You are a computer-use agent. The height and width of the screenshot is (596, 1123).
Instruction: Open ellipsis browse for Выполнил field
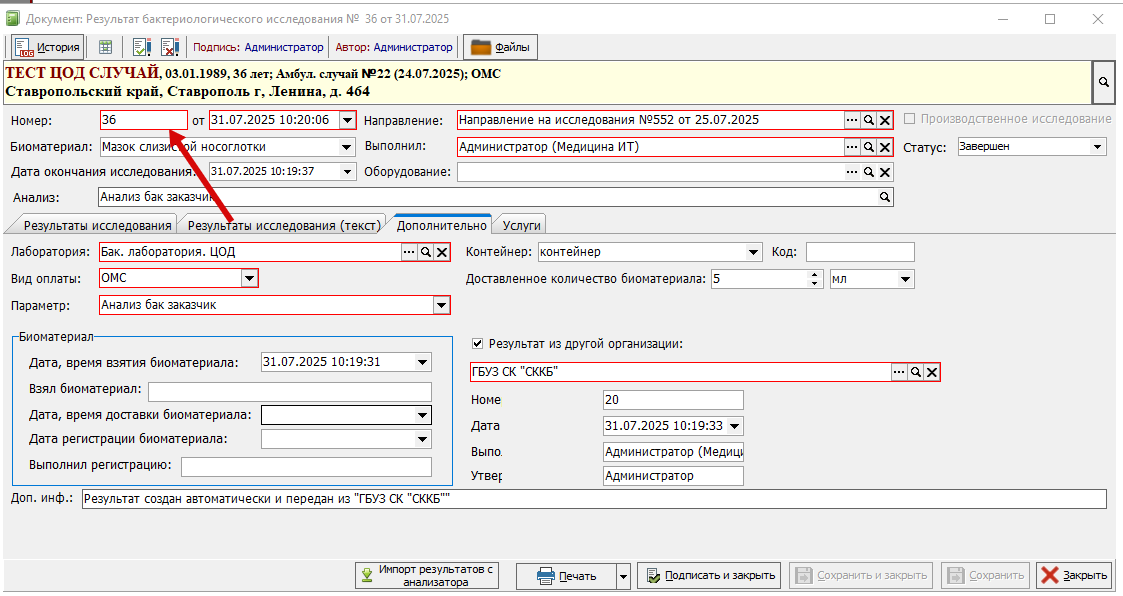click(852, 147)
